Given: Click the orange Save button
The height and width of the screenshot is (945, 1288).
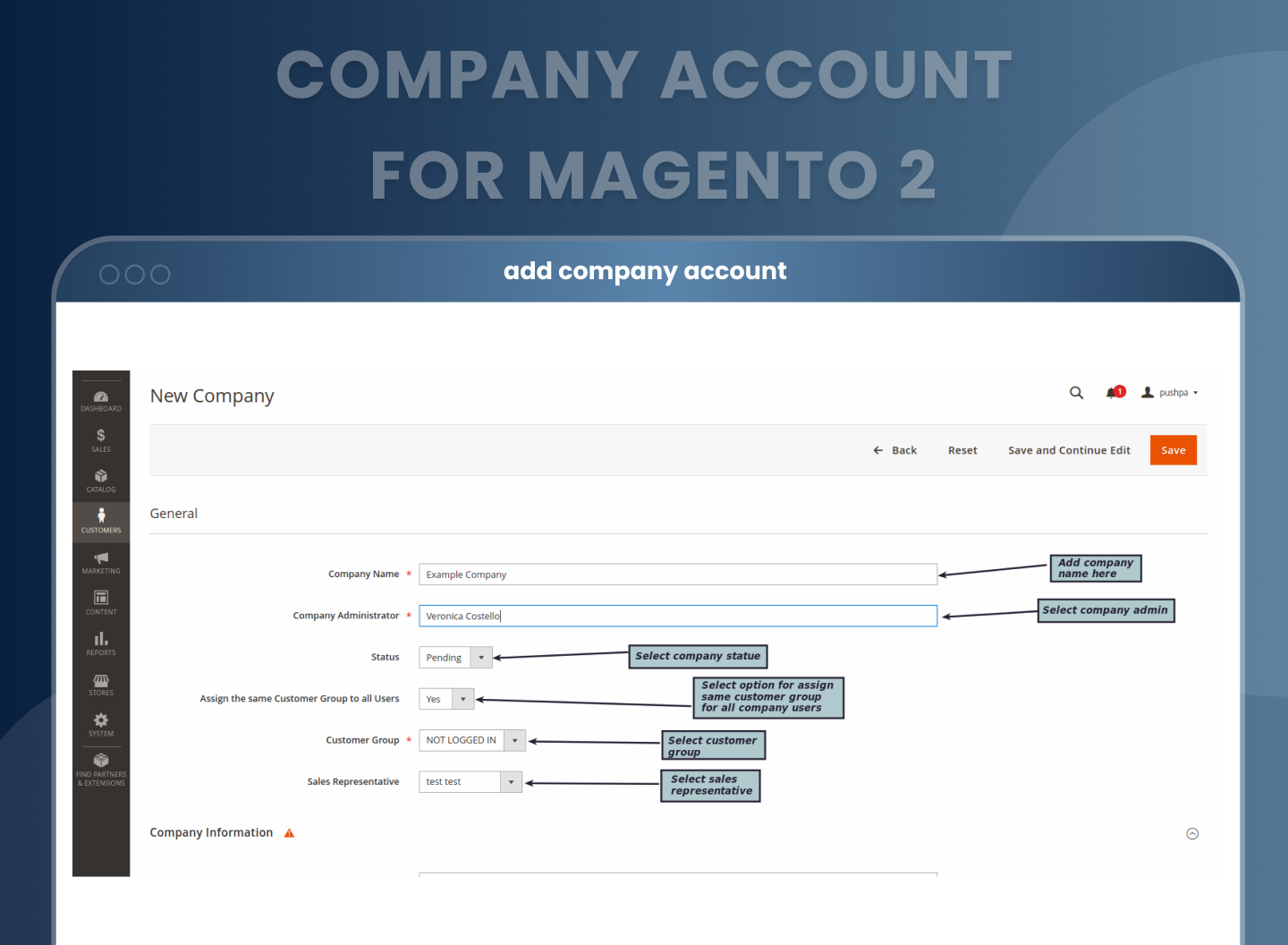Looking at the screenshot, I should (x=1173, y=451).
